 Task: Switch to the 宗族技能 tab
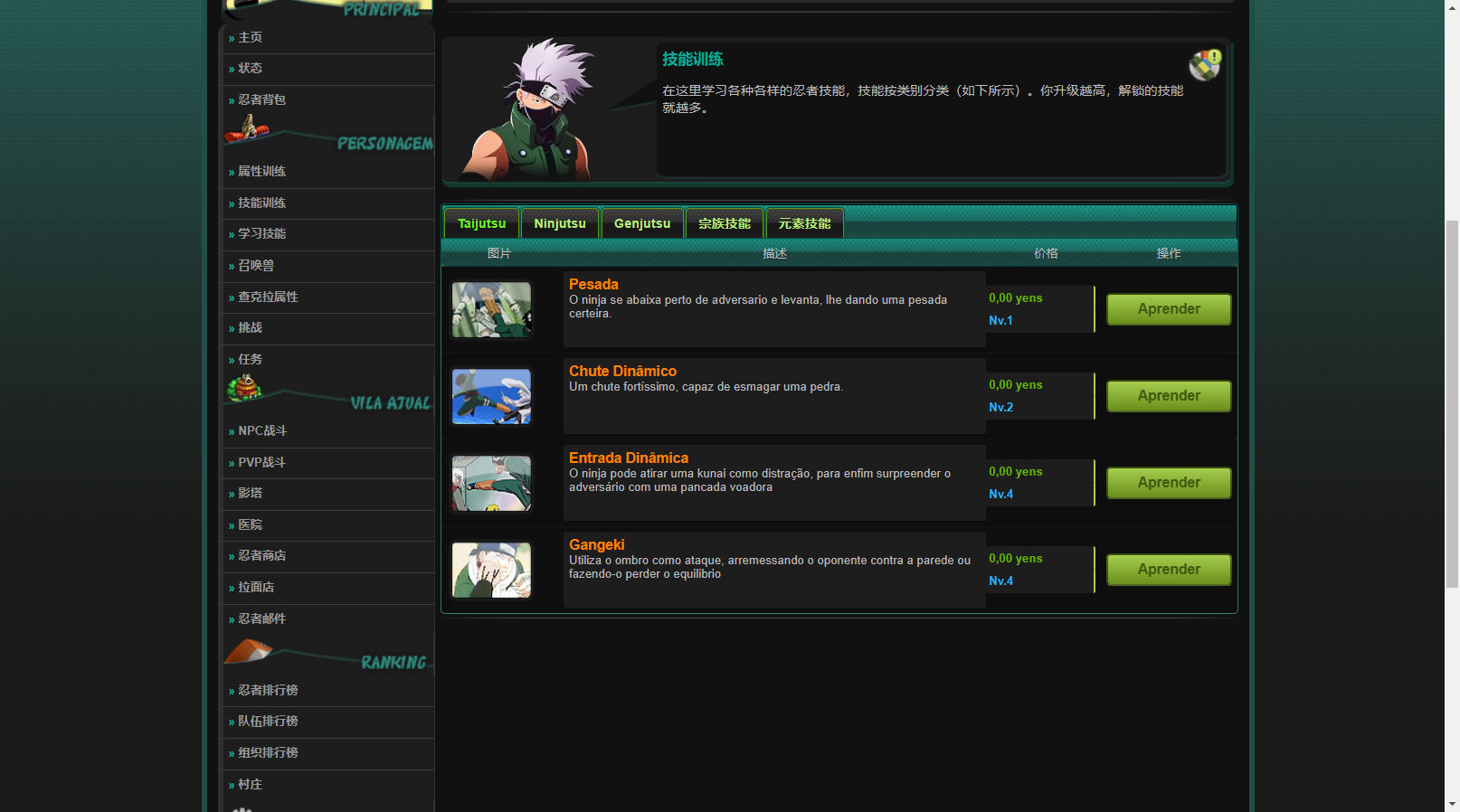(725, 223)
